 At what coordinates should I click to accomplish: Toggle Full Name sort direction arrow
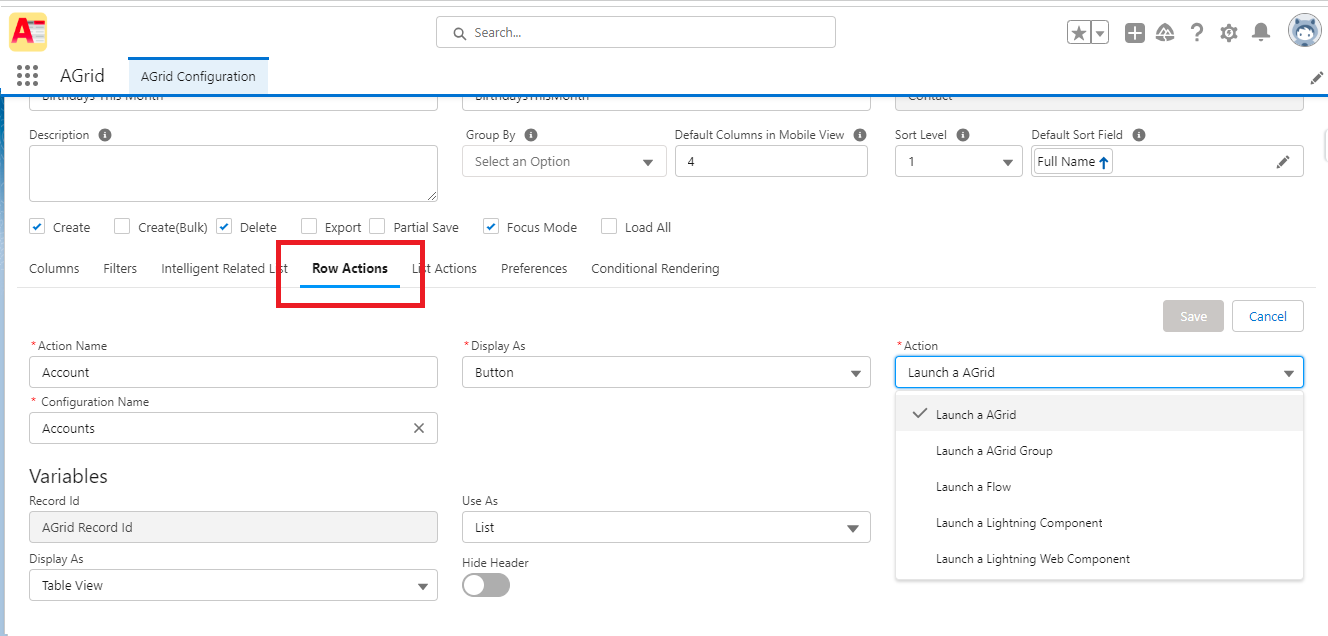[x=1104, y=162]
